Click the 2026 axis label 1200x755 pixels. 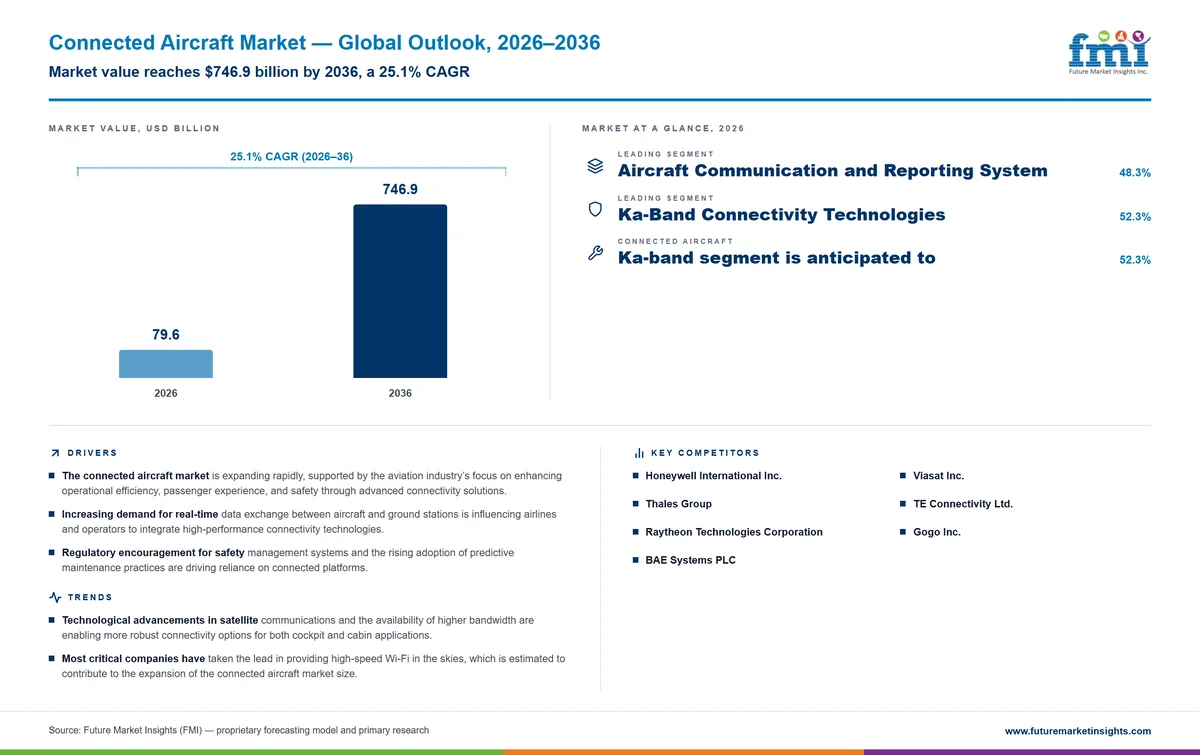pos(166,394)
